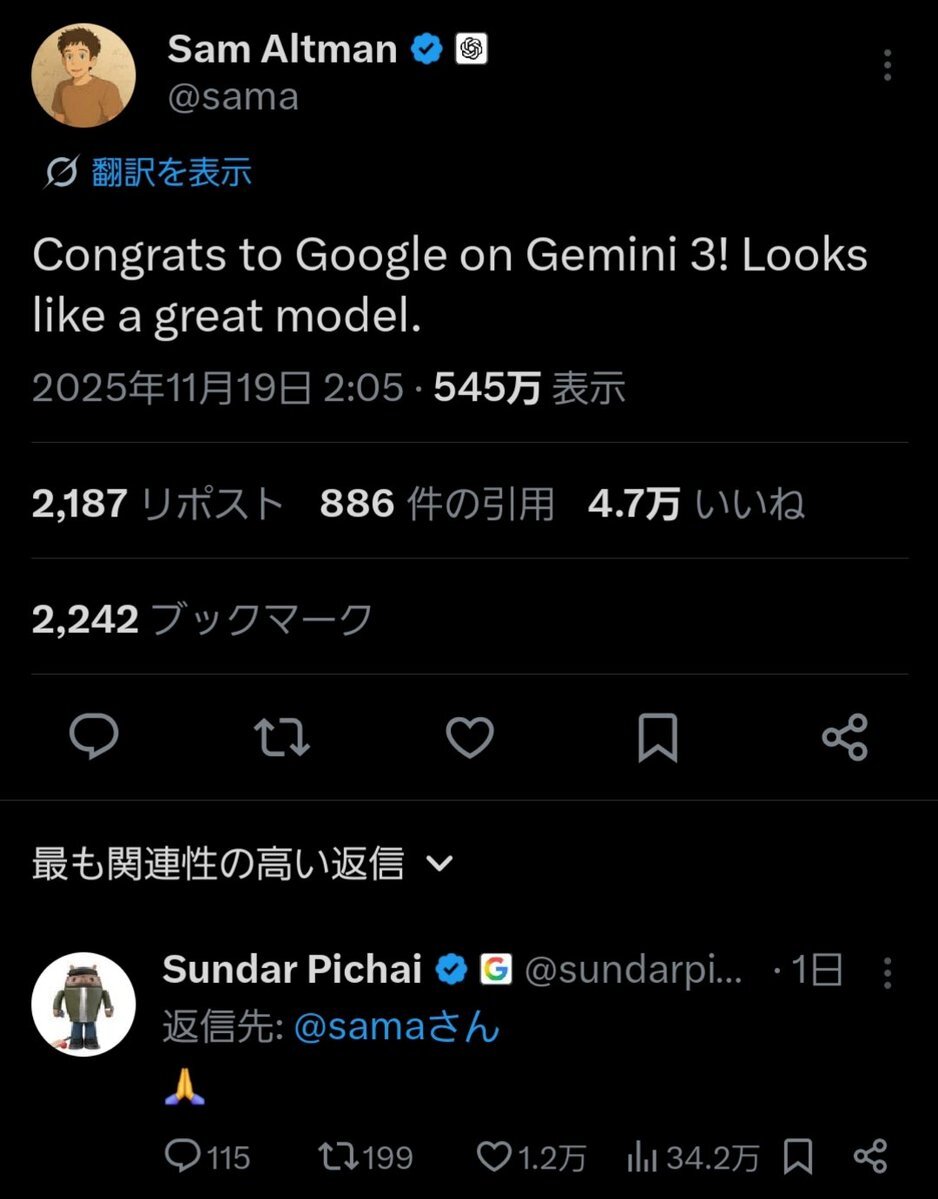Share Sam Altman's post via share icon

pyautogui.click(x=845, y=738)
